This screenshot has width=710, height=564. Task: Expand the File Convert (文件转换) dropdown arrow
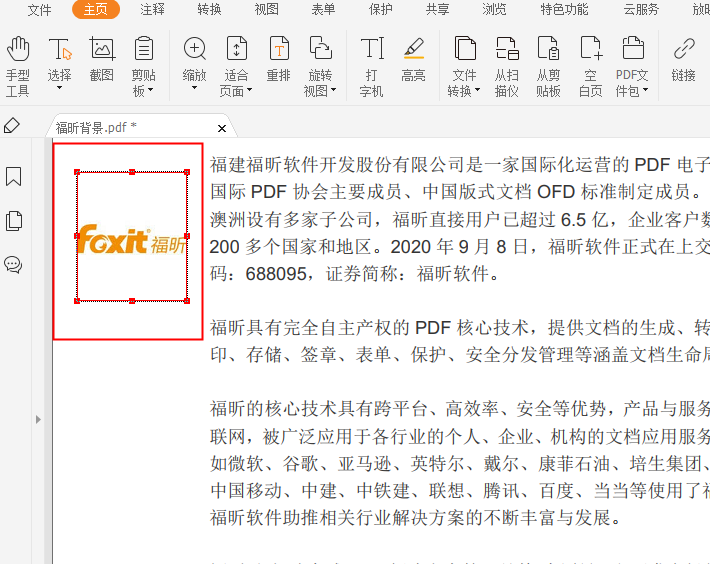[x=477, y=90]
